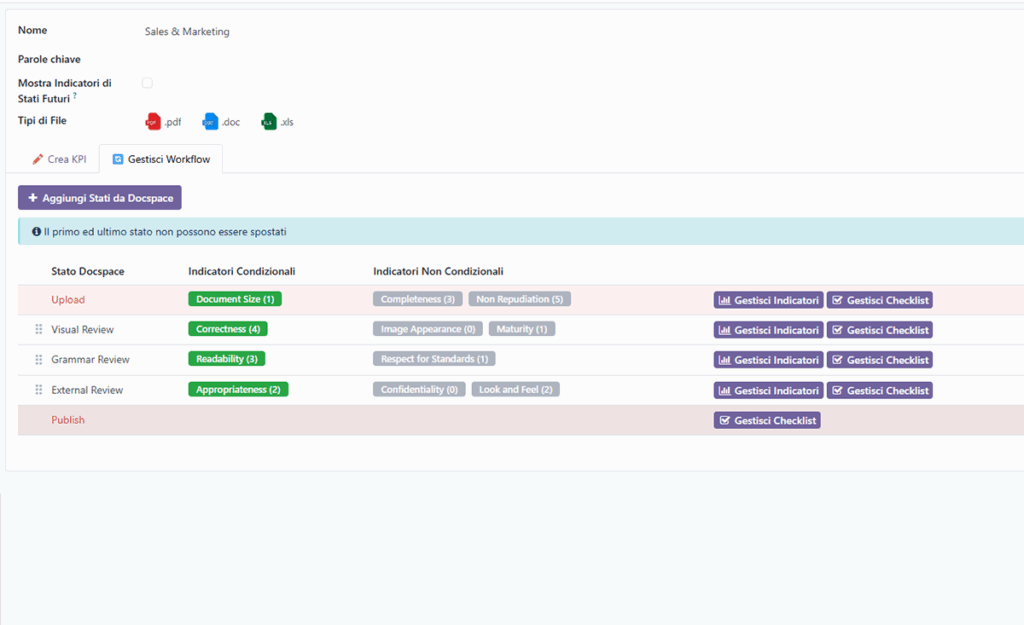Screen dimensions: 1024x625
Task: Select the Grammar Review state name
Action: 90,360
